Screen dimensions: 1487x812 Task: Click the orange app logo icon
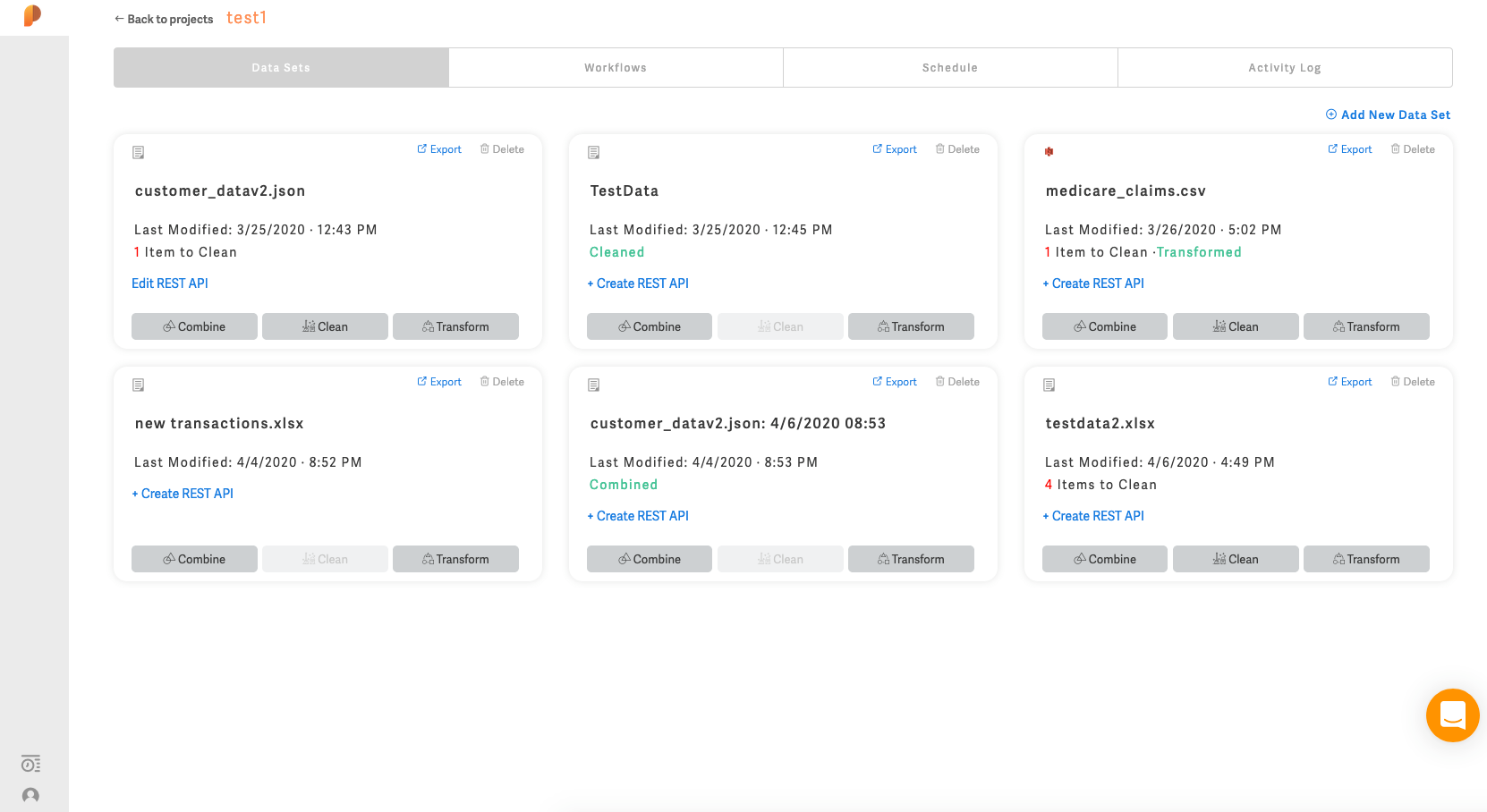tap(32, 15)
